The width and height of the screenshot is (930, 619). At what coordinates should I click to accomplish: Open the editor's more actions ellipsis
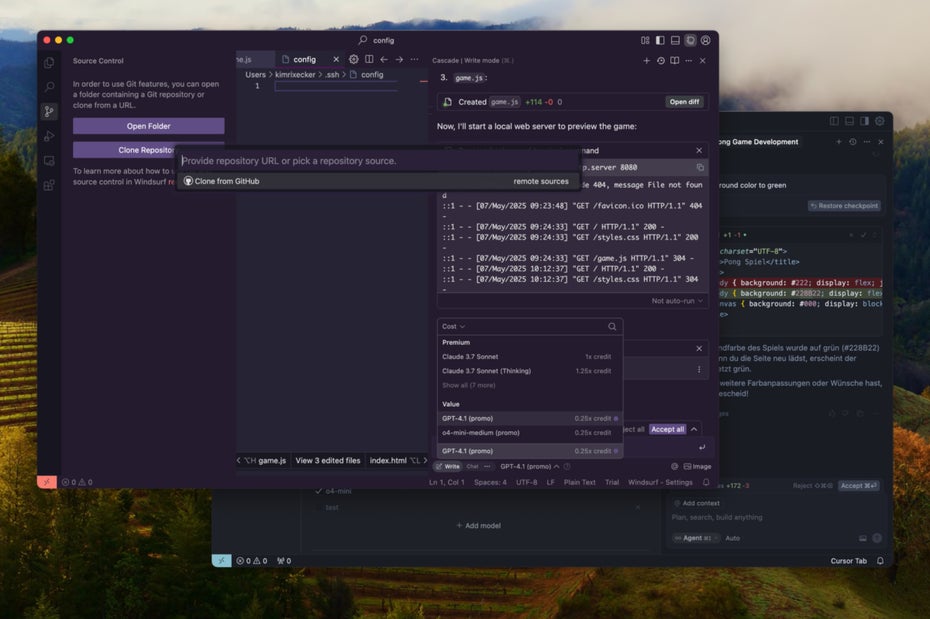(x=415, y=59)
